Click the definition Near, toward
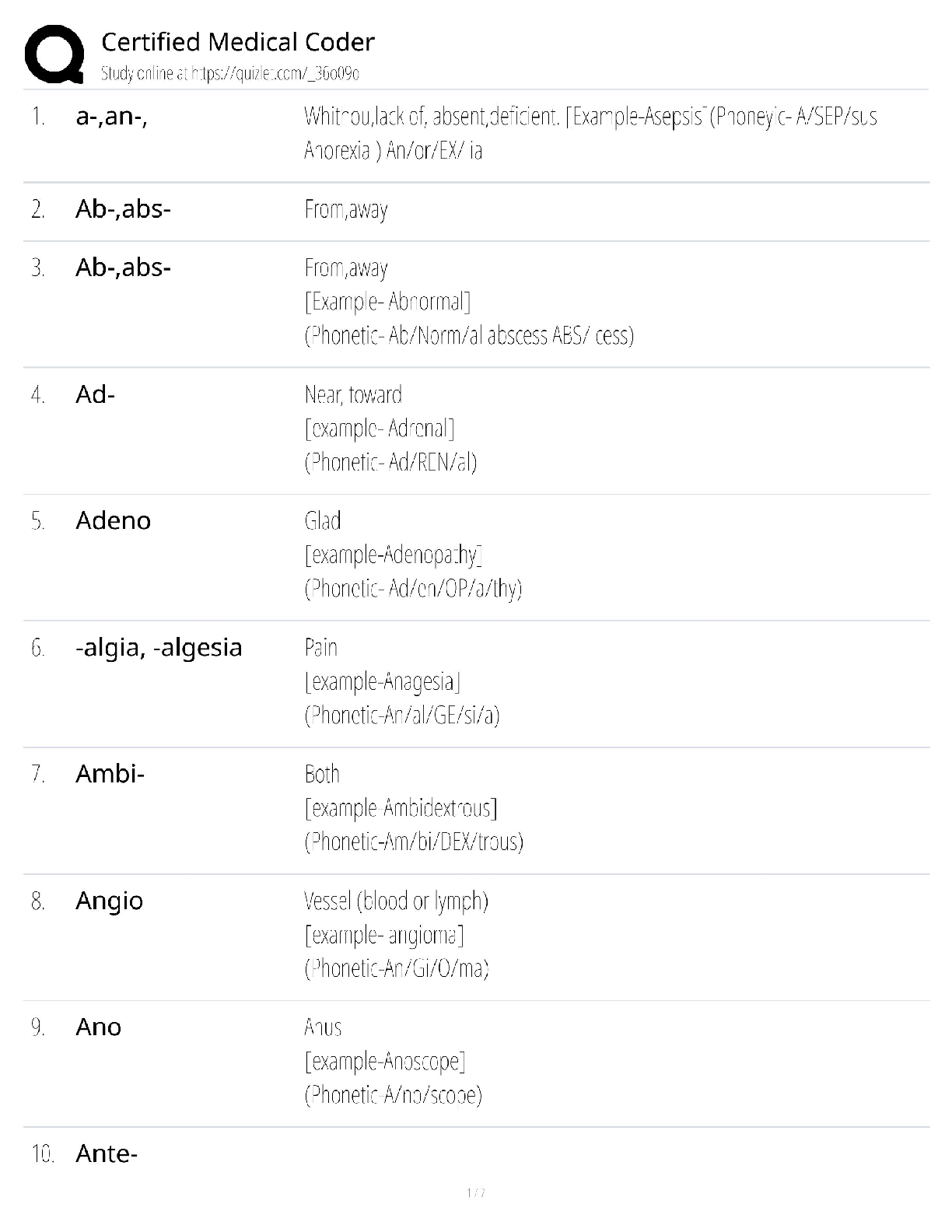The height and width of the screenshot is (1232, 952). coord(353,395)
